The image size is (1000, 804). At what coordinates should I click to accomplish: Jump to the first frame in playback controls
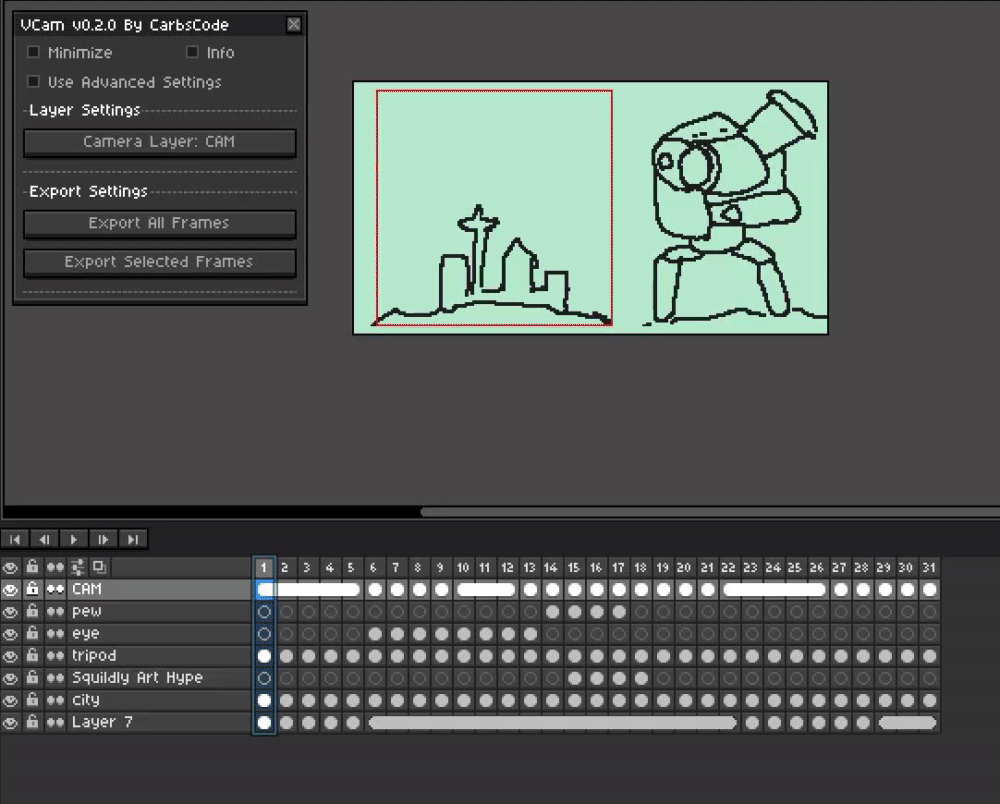pos(15,539)
